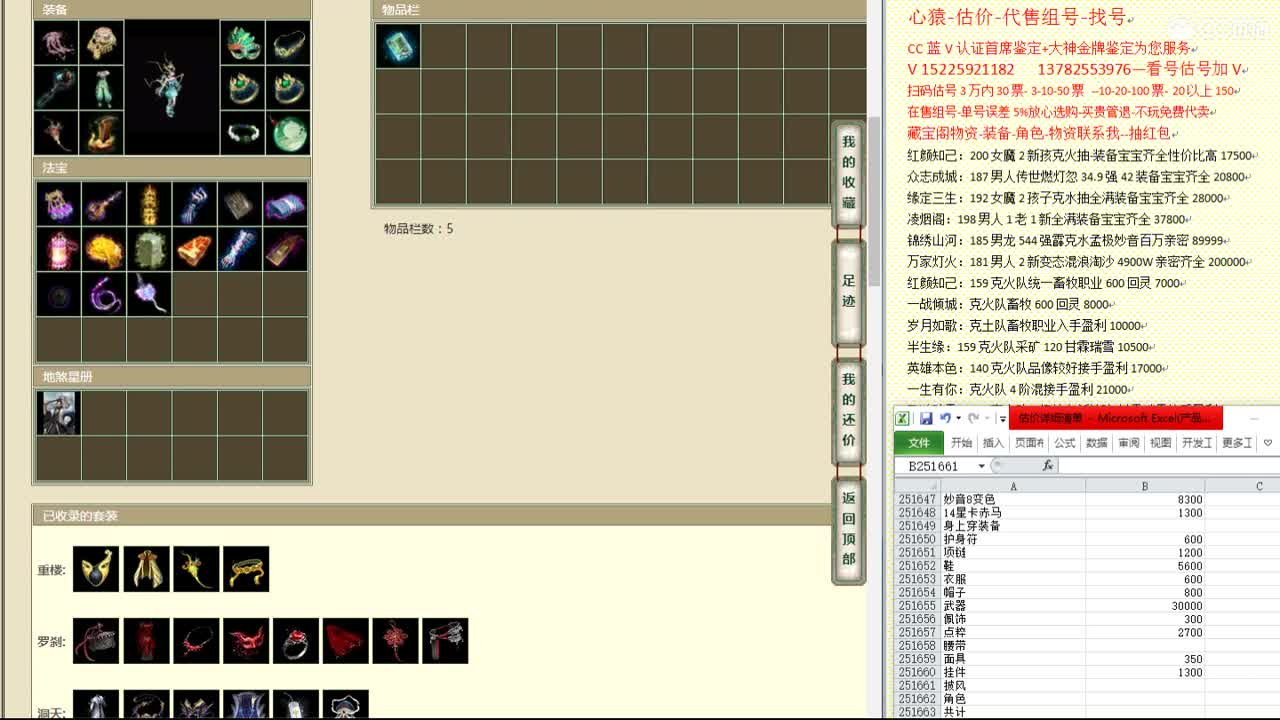1280x720 pixels.
Task: Select the red cape in 罗刹 set
Action: click(346, 641)
